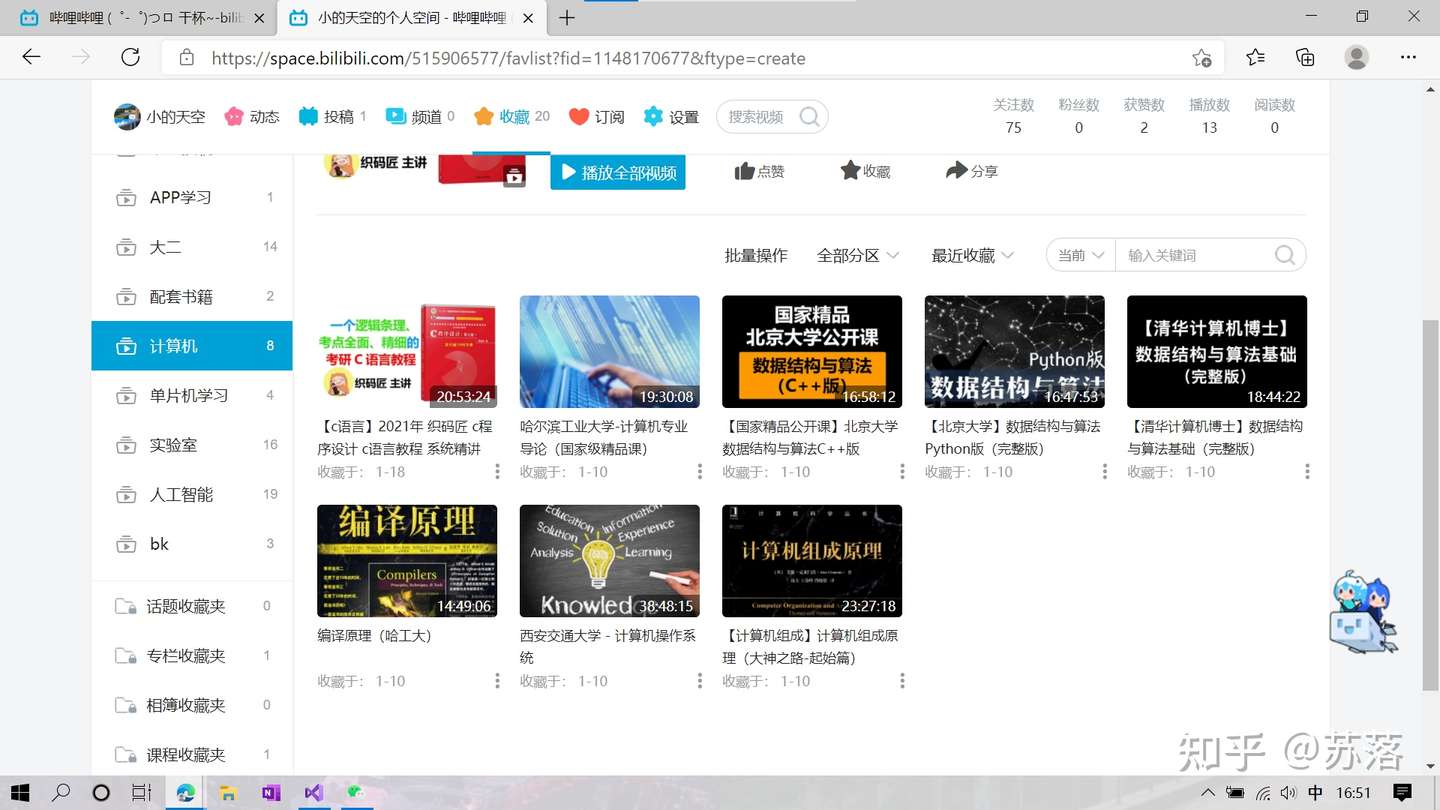Switch to the 订阅 tab
The width and height of the screenshot is (1440, 810).
596,117
